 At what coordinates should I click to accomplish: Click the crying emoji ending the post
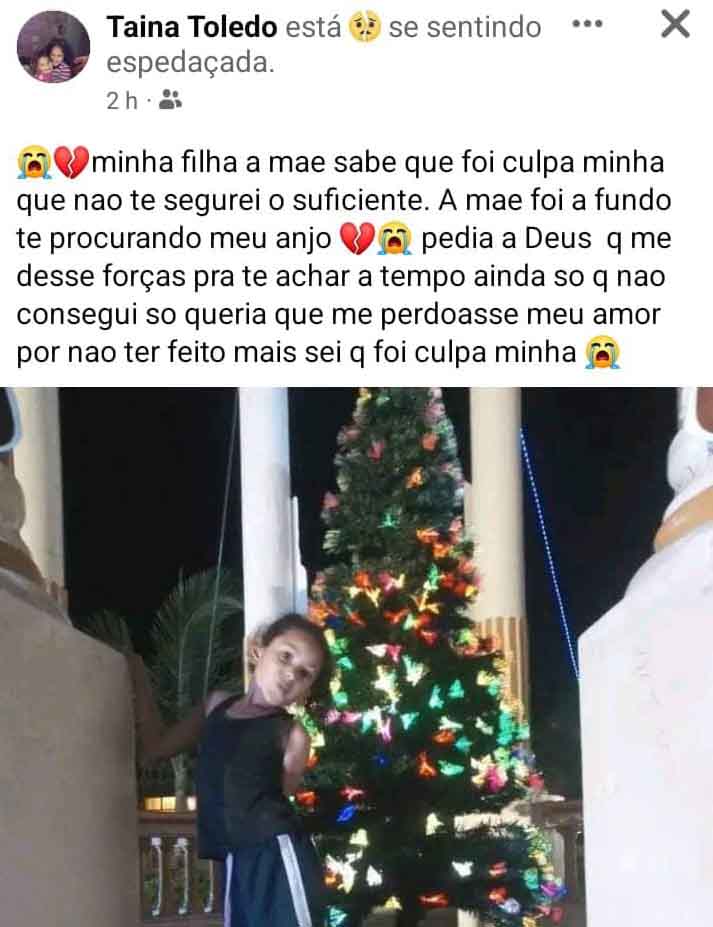[x=602, y=352]
